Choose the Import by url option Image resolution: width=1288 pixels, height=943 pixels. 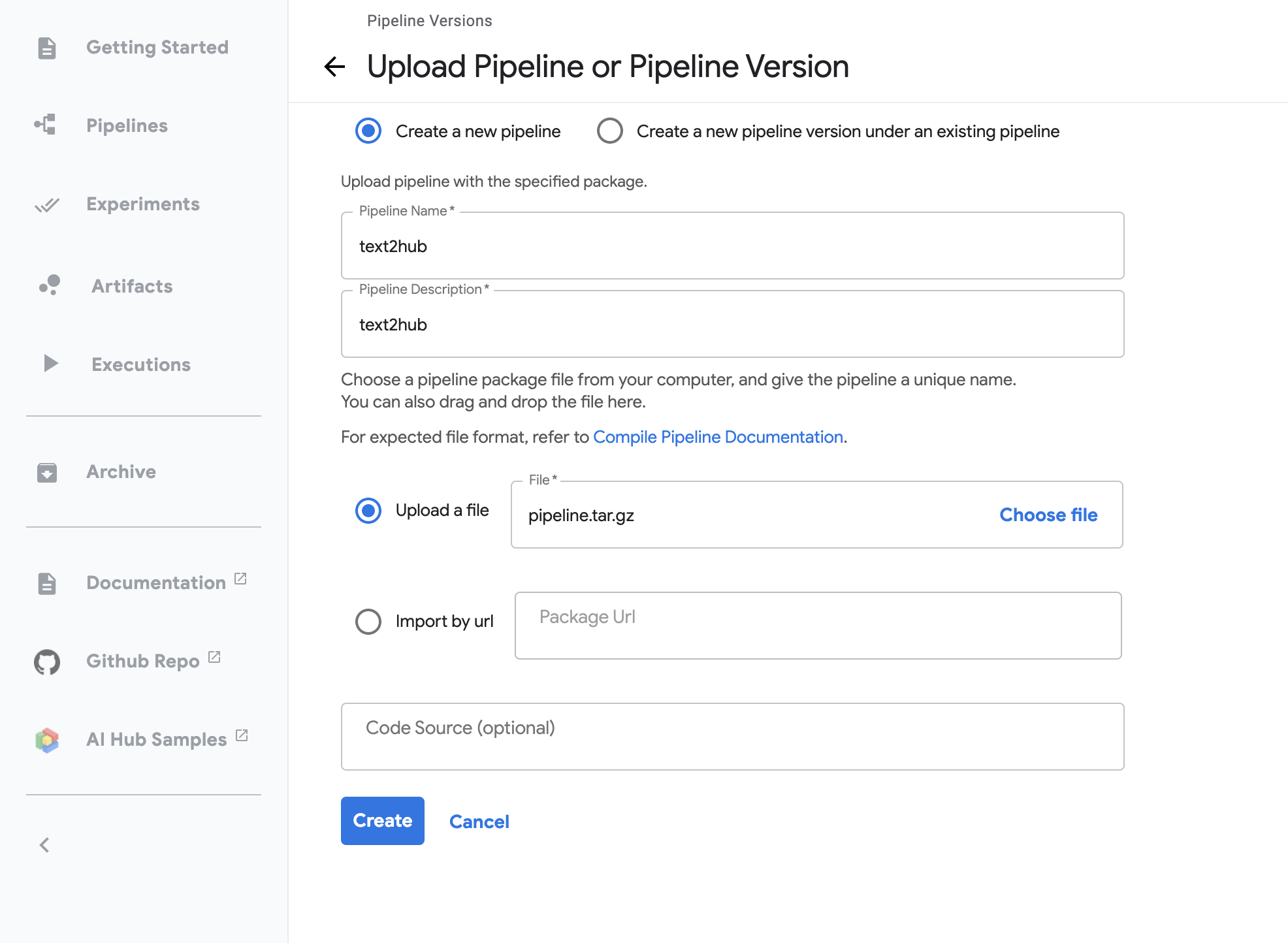[368, 621]
